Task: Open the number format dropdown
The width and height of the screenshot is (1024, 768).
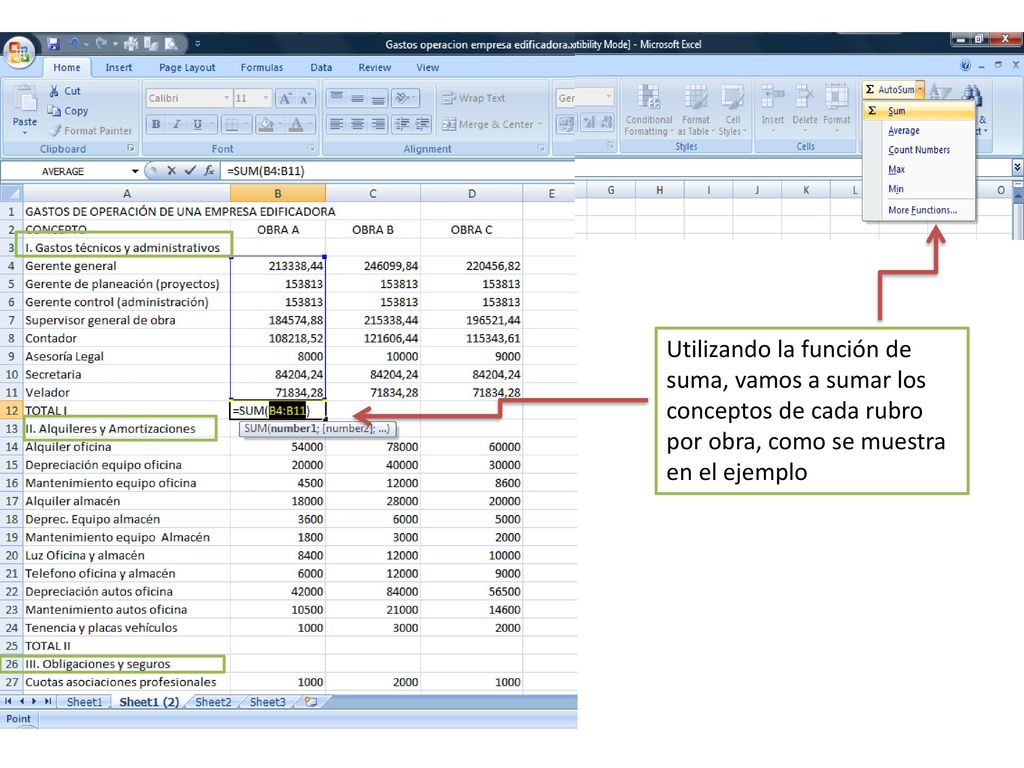Action: click(608, 98)
